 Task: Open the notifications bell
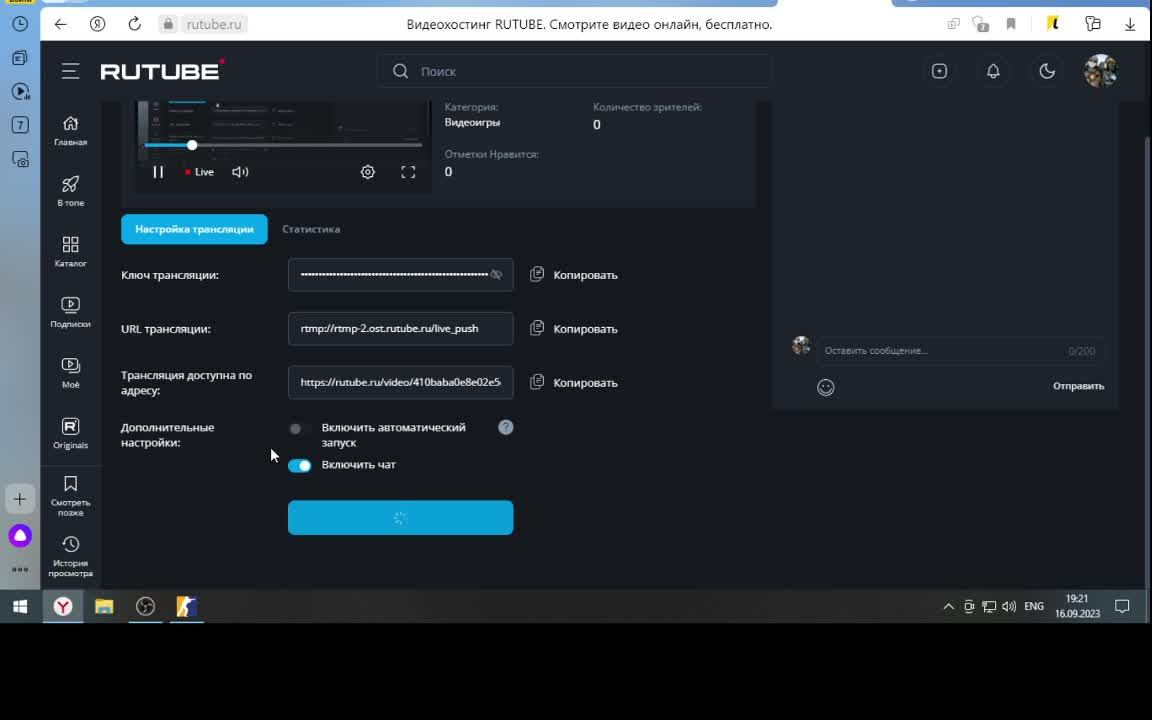tap(993, 71)
